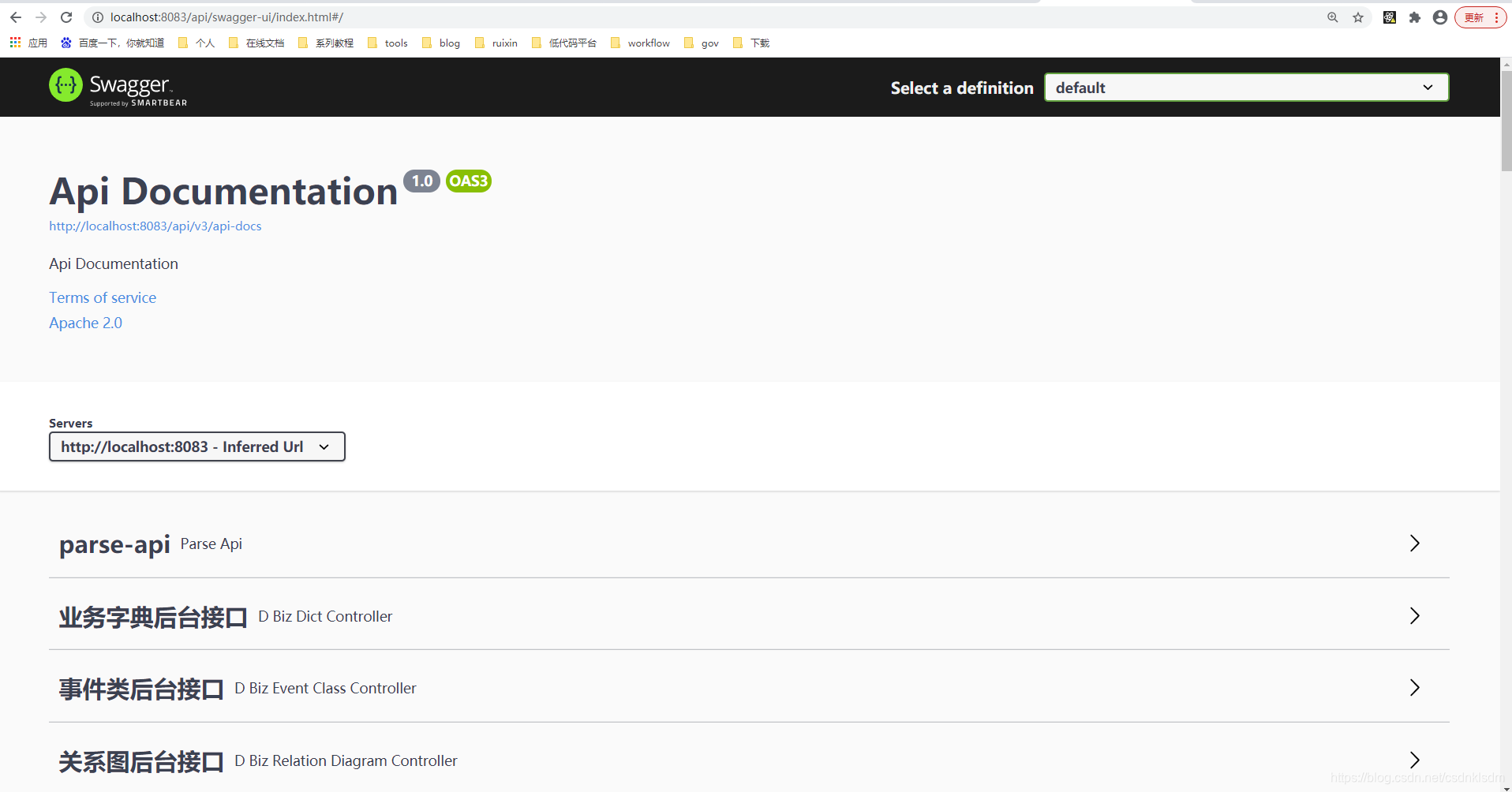Bookmark this page with the star icon
Screen dimensions: 1512x792
click(1358, 17)
